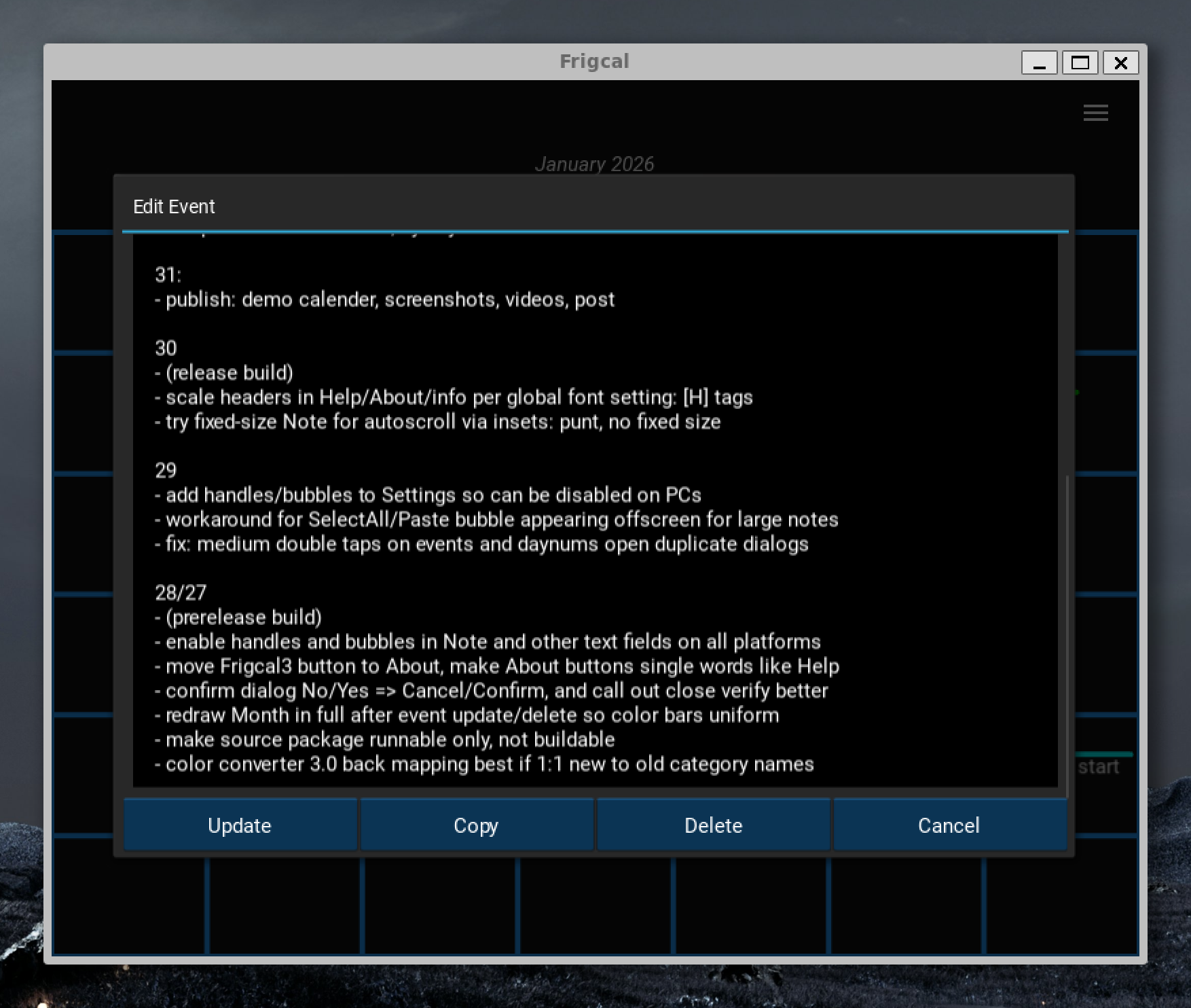Place cursor on the "(prerelease build)" line
The width and height of the screenshot is (1191, 1008).
(243, 617)
